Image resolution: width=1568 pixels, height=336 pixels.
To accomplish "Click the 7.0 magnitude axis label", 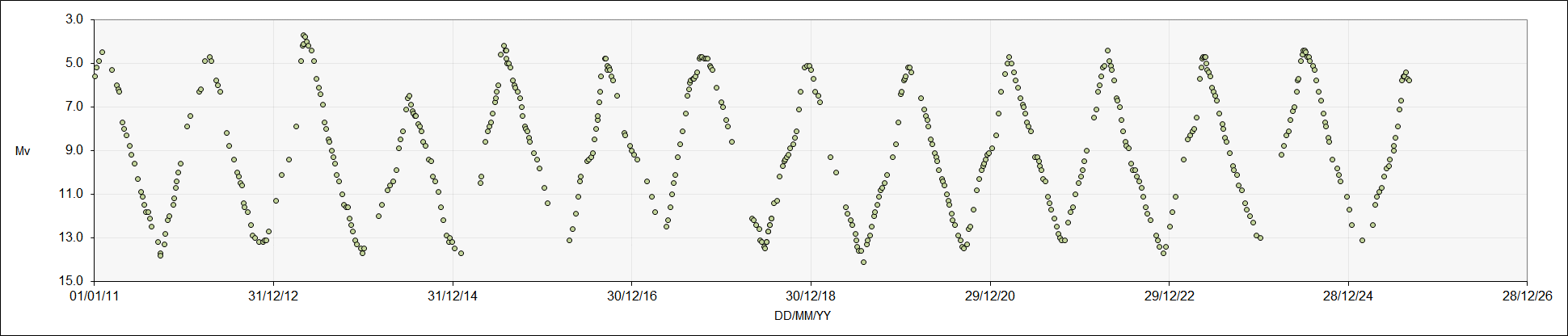I will (x=75, y=107).
